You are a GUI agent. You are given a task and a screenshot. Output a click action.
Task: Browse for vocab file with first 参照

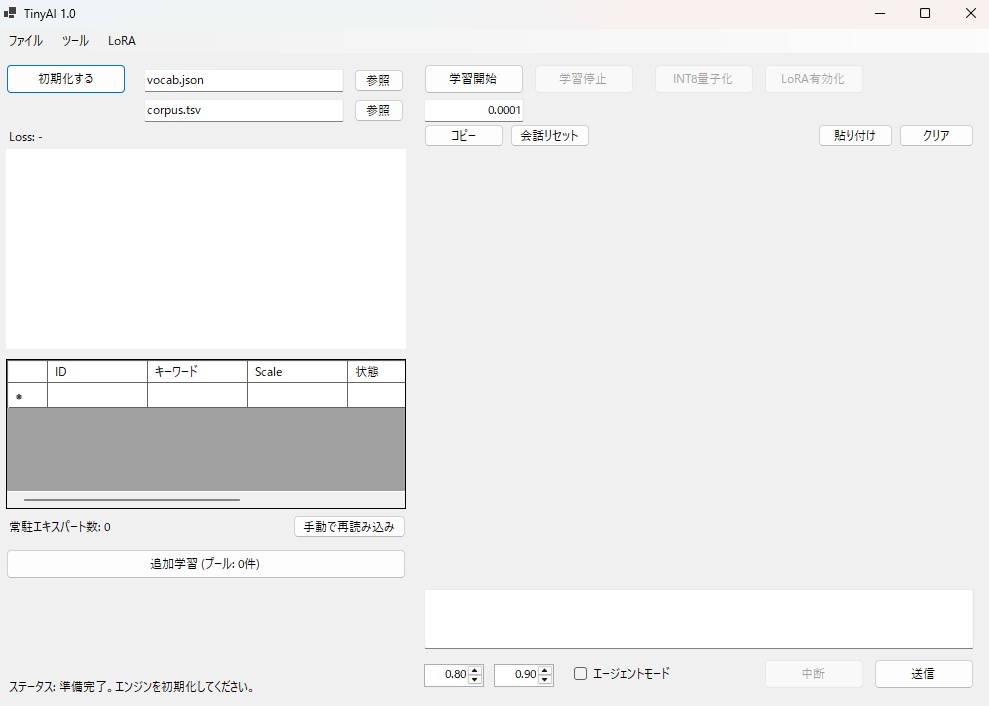[378, 80]
